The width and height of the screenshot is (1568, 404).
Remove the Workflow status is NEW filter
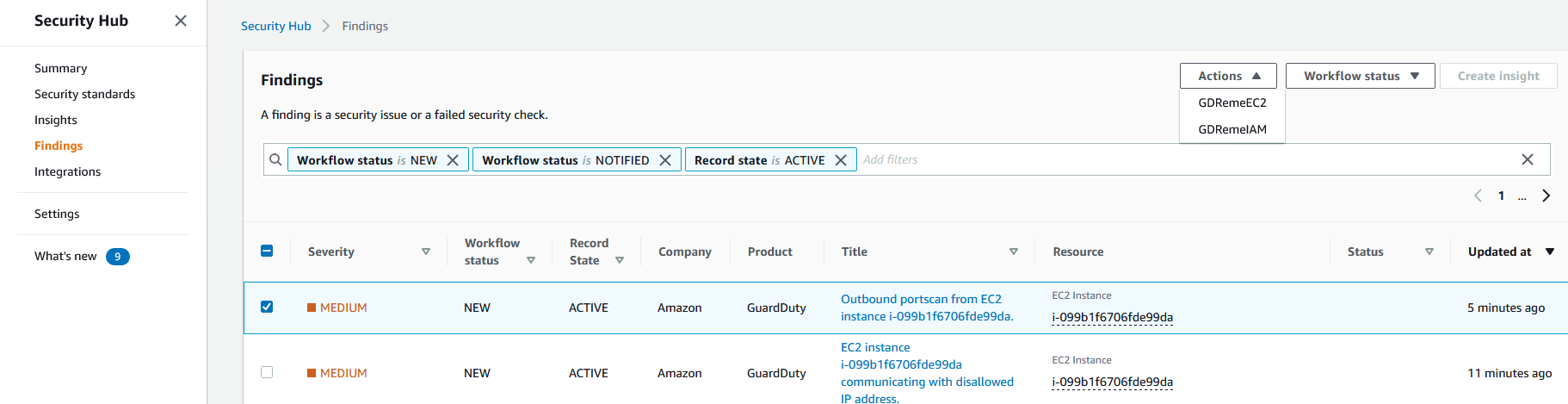pyautogui.click(x=453, y=160)
